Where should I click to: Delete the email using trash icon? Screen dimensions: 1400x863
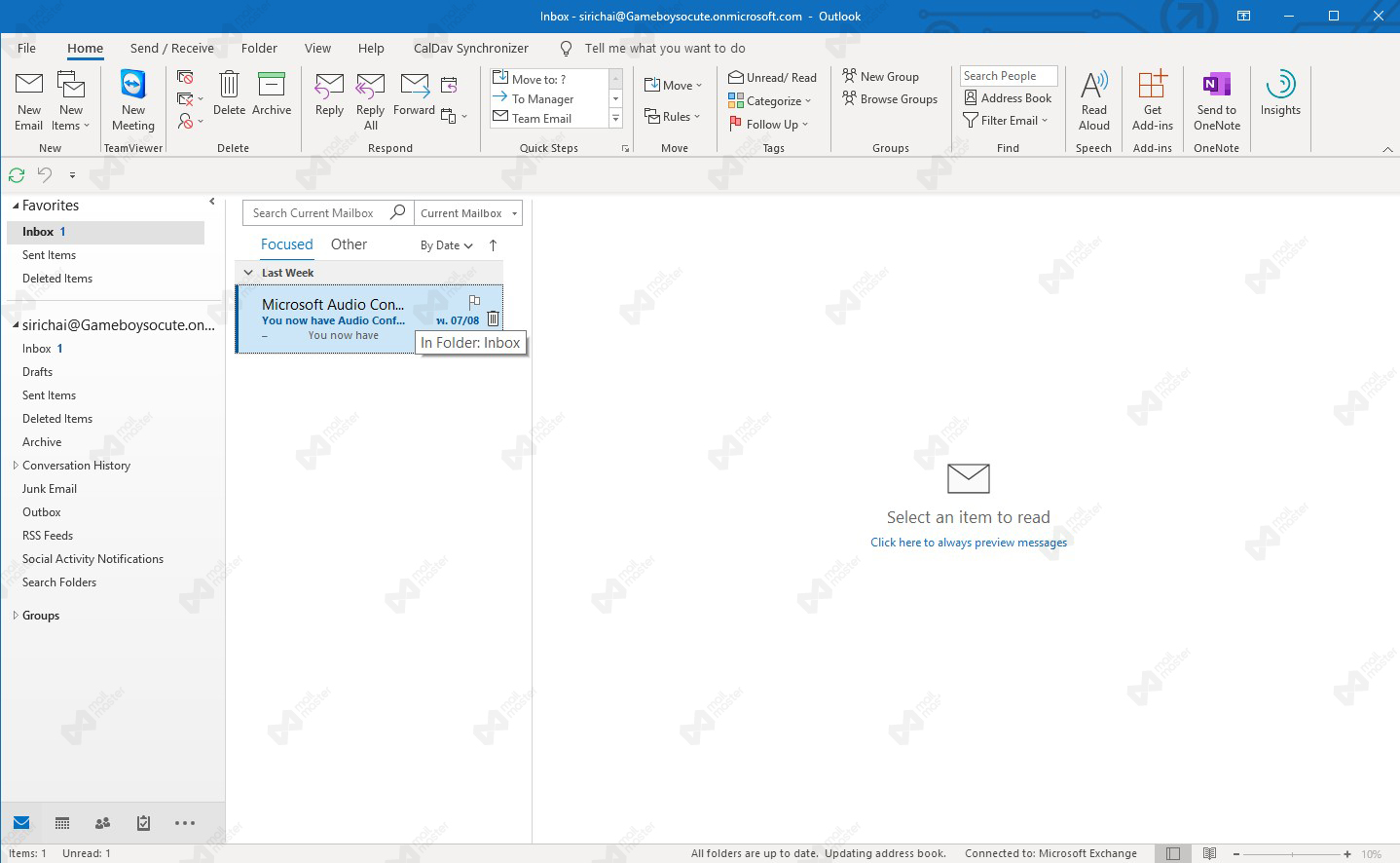tap(493, 319)
